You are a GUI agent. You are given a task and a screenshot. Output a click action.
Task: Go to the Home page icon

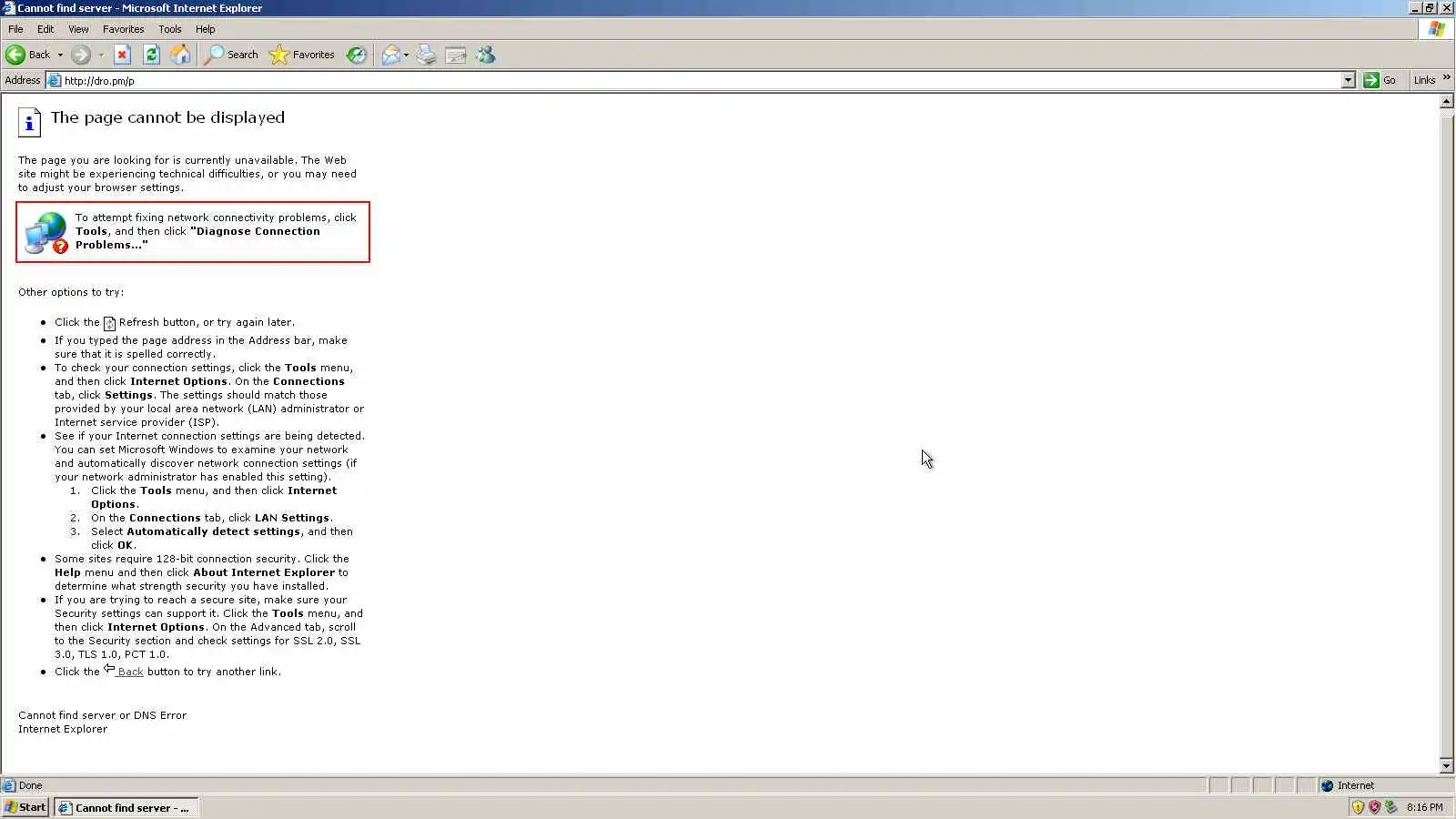[181, 55]
